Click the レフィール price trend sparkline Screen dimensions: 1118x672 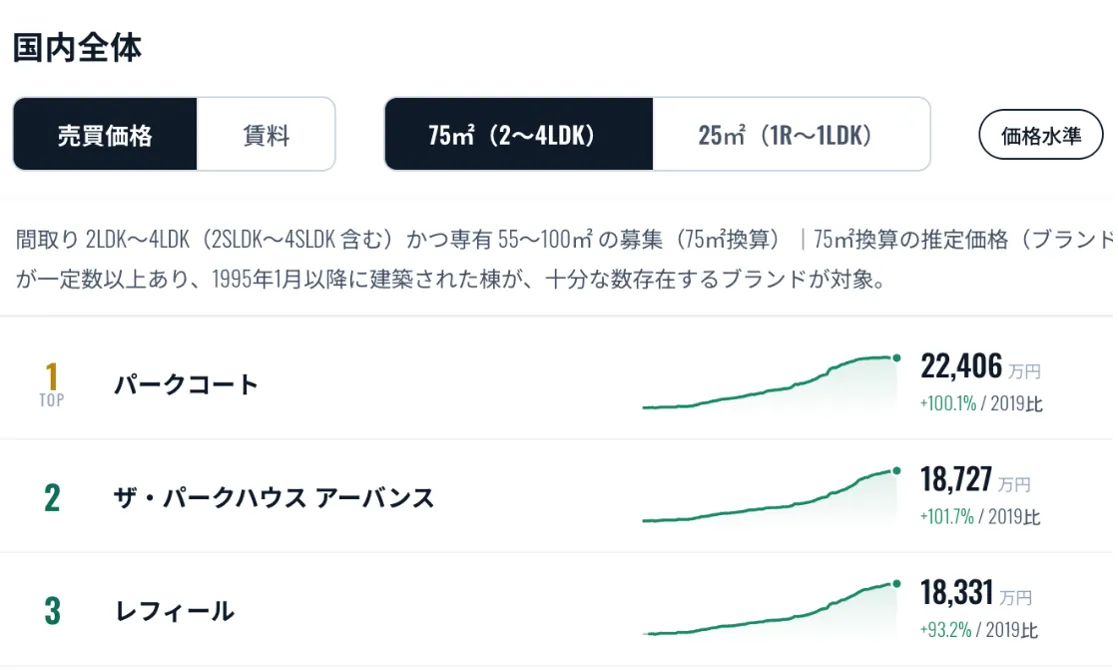771,609
